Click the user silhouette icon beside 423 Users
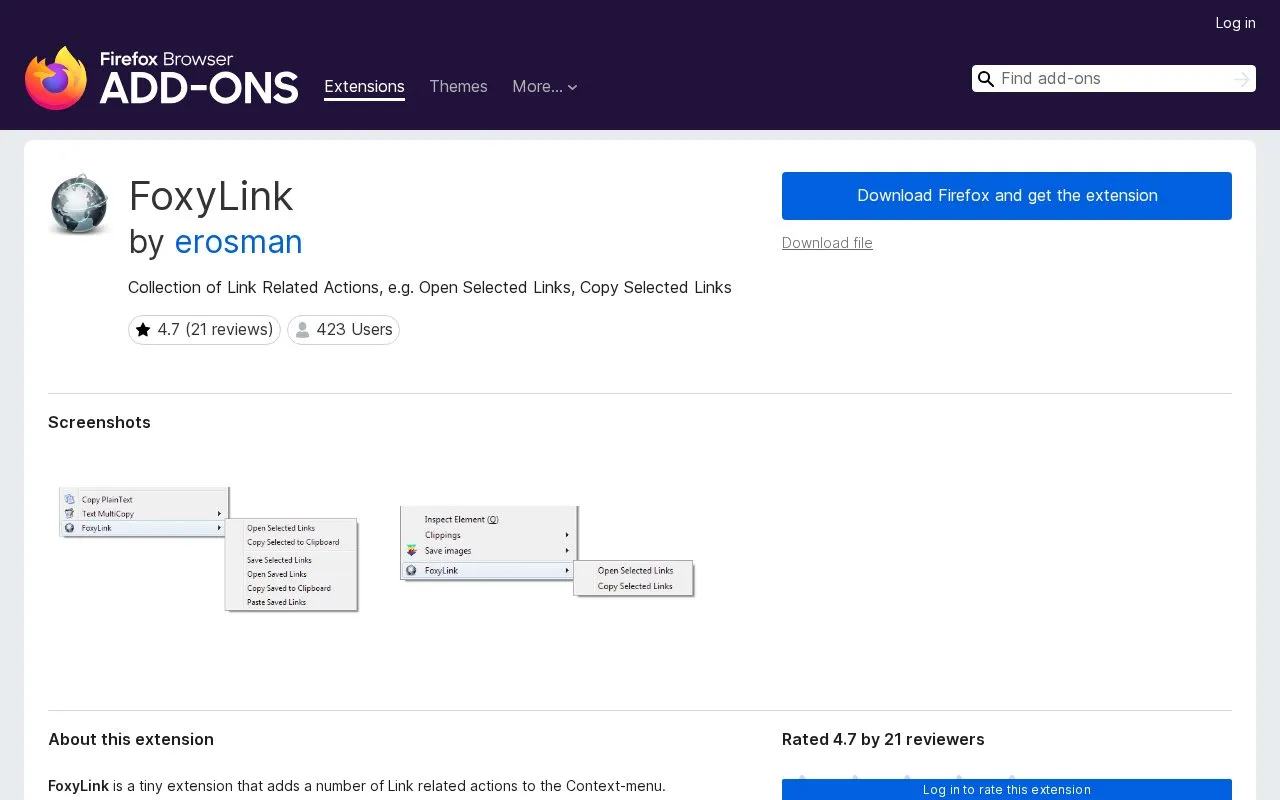This screenshot has height=800, width=1280. 302,330
